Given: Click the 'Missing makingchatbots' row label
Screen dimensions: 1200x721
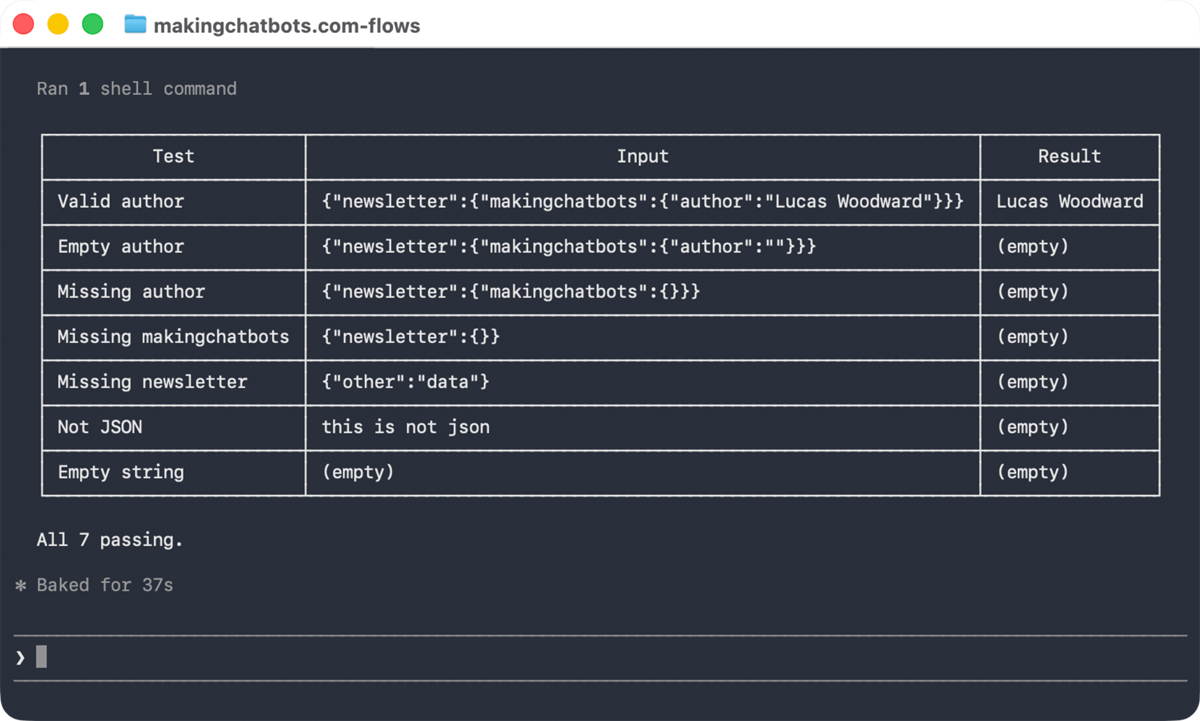Looking at the screenshot, I should coord(173,337).
